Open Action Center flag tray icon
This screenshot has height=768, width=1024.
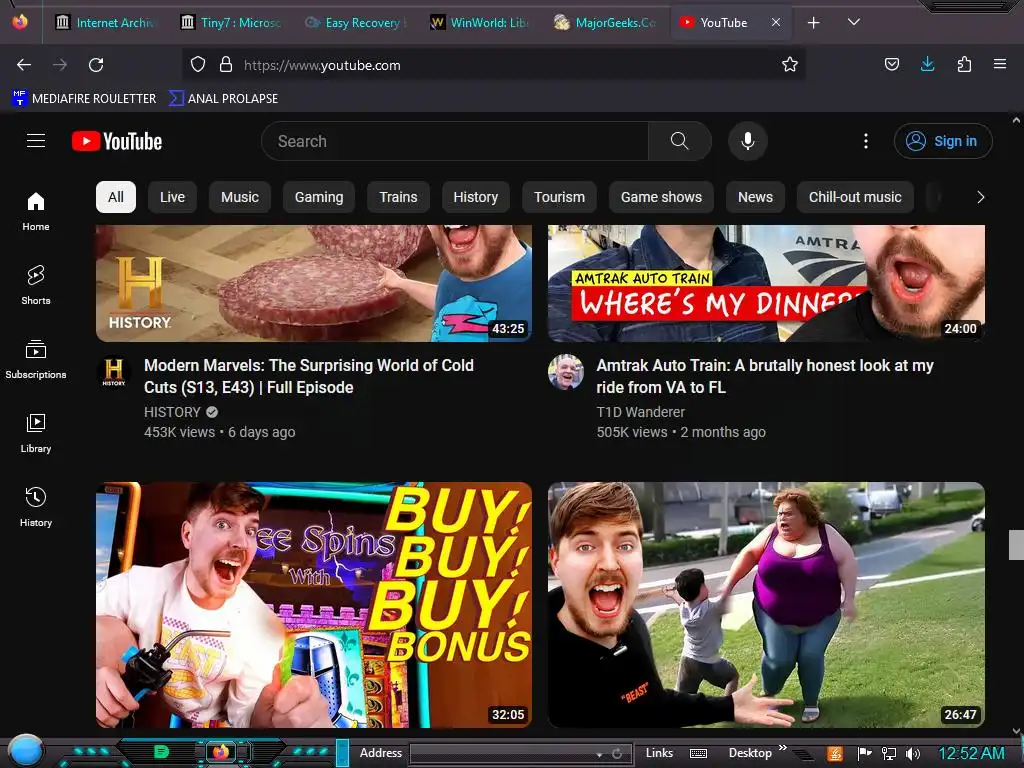tap(865, 754)
